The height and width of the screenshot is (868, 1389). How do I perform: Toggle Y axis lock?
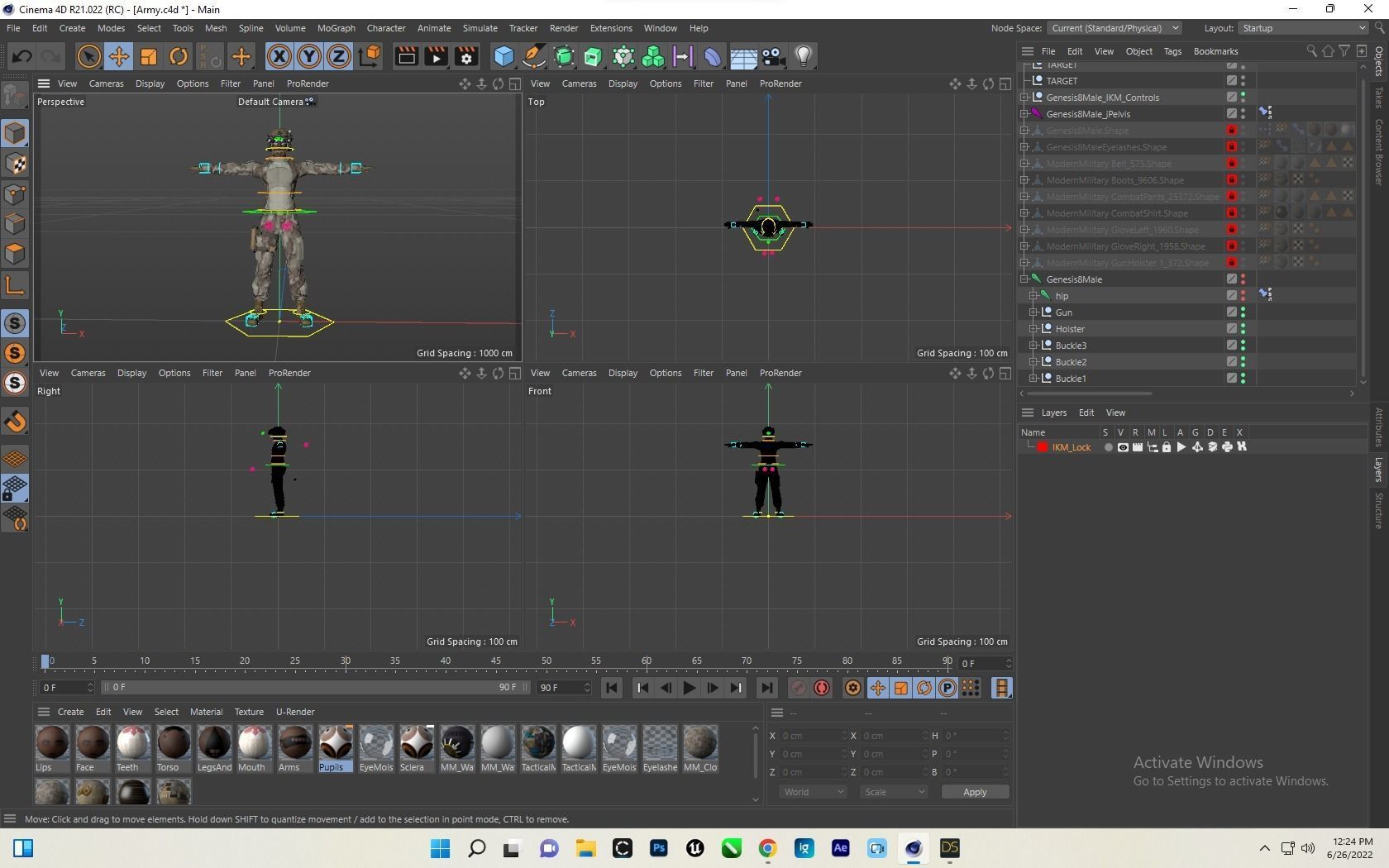point(309,56)
